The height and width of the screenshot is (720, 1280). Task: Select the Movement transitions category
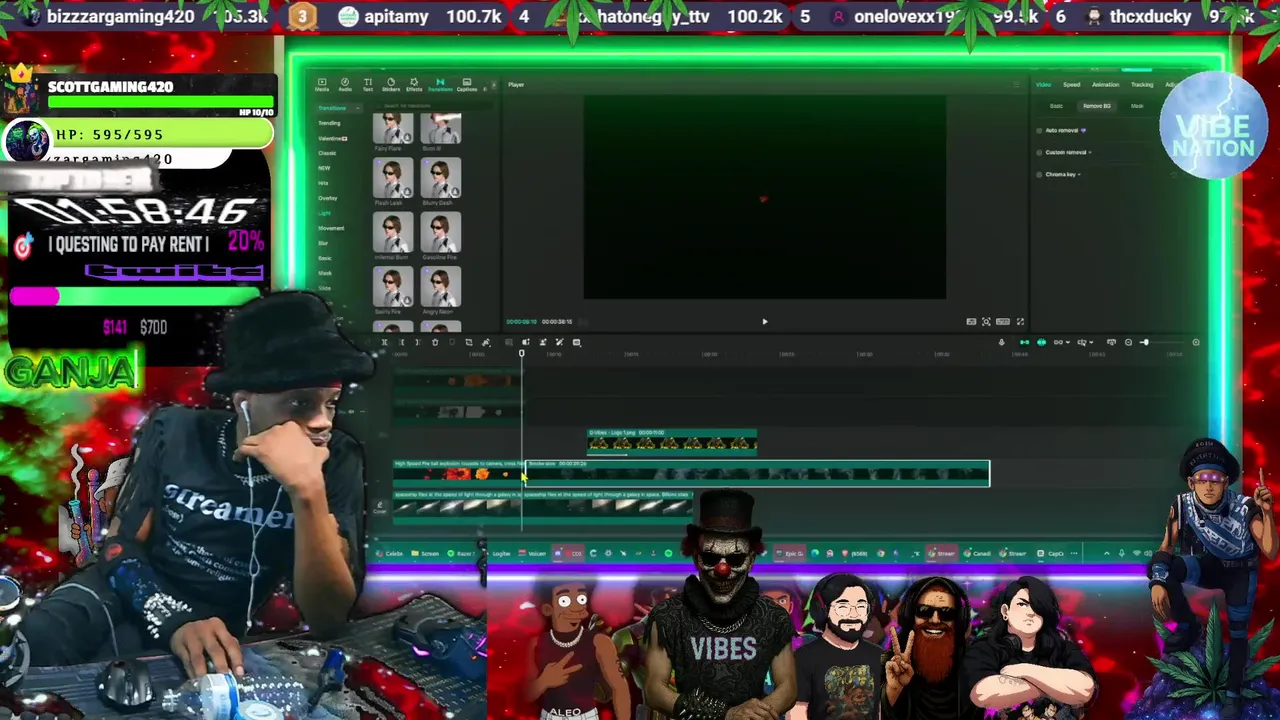[x=331, y=228]
